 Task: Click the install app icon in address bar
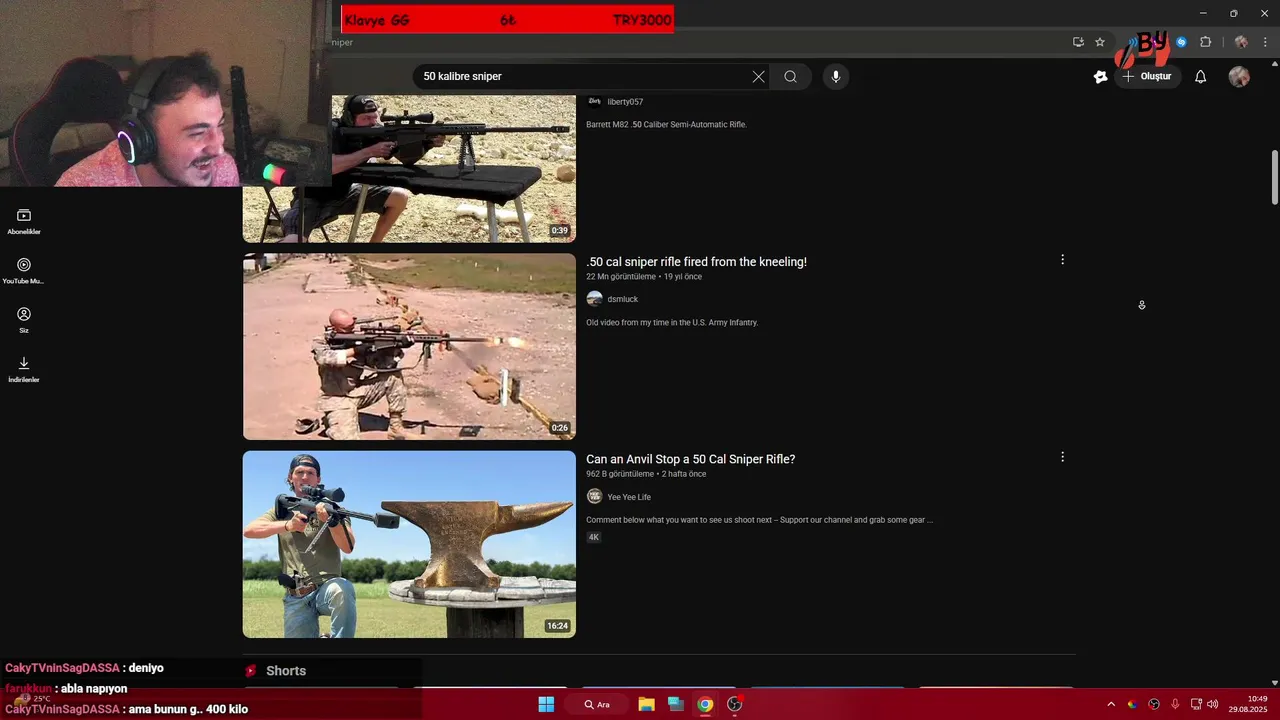[x=1078, y=42]
